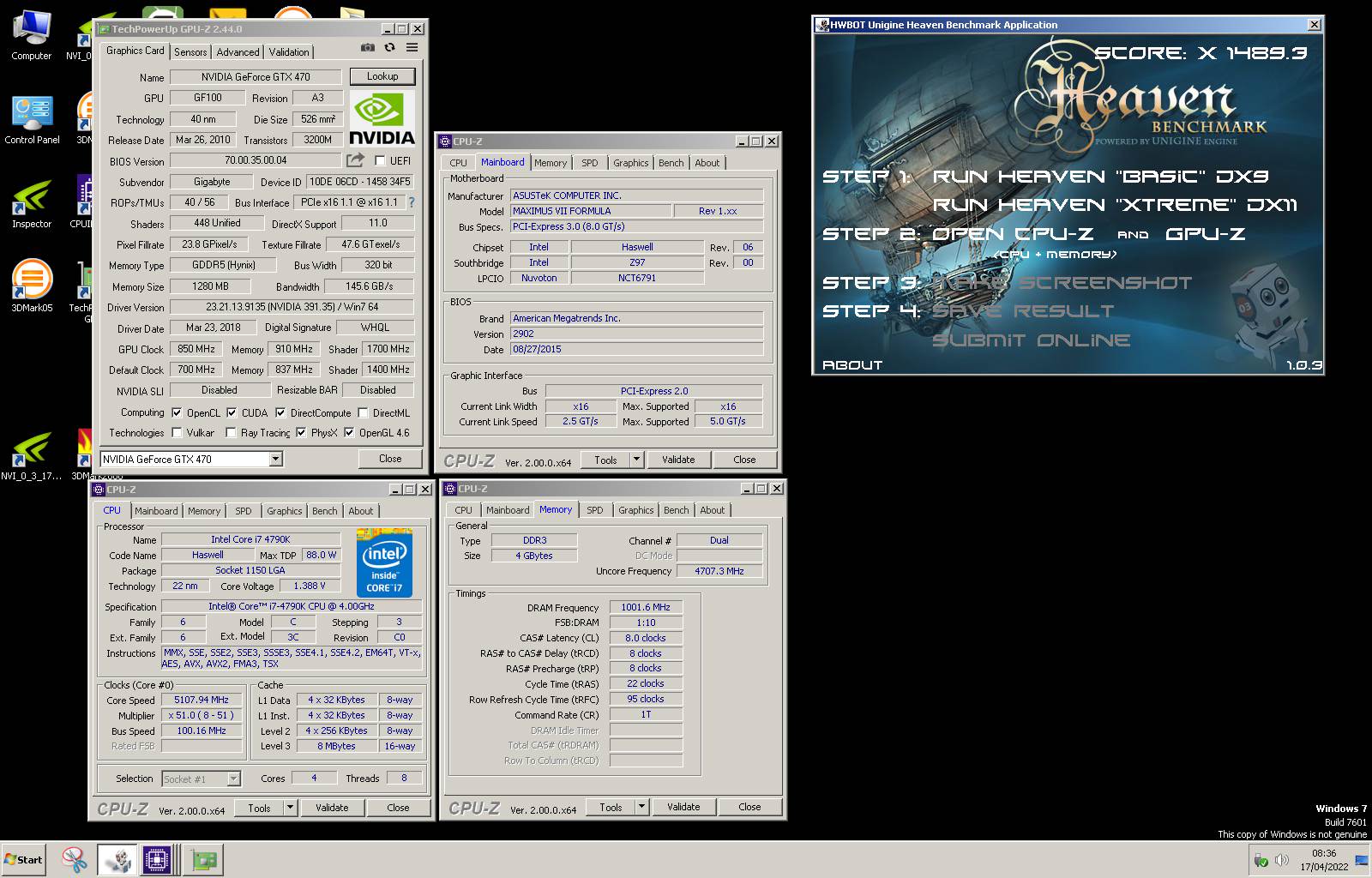The image size is (1372, 878).
Task: Open About tab in CPU CPU-Z window
Action: pos(361,511)
